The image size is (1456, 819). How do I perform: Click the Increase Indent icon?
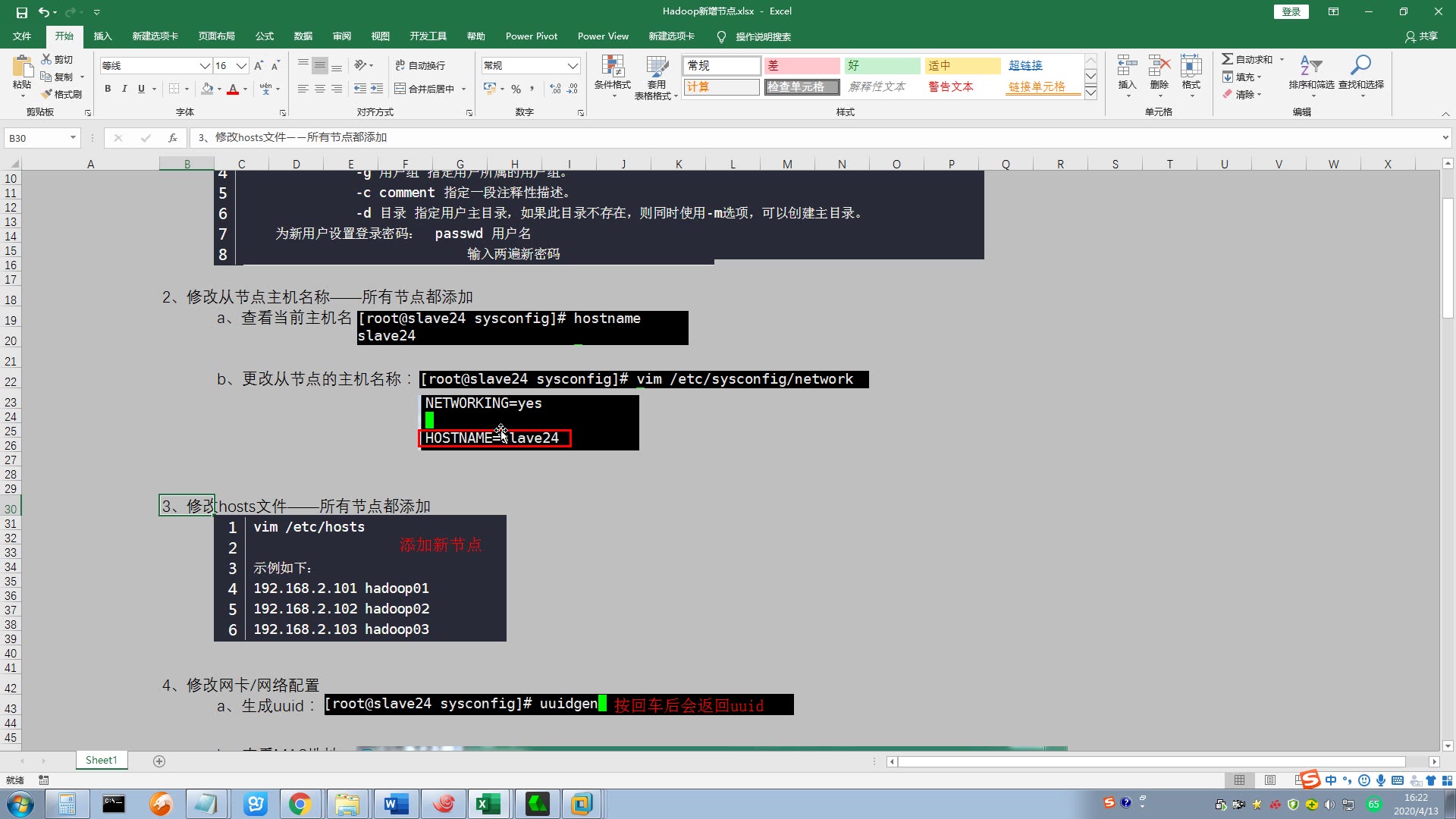point(377,89)
